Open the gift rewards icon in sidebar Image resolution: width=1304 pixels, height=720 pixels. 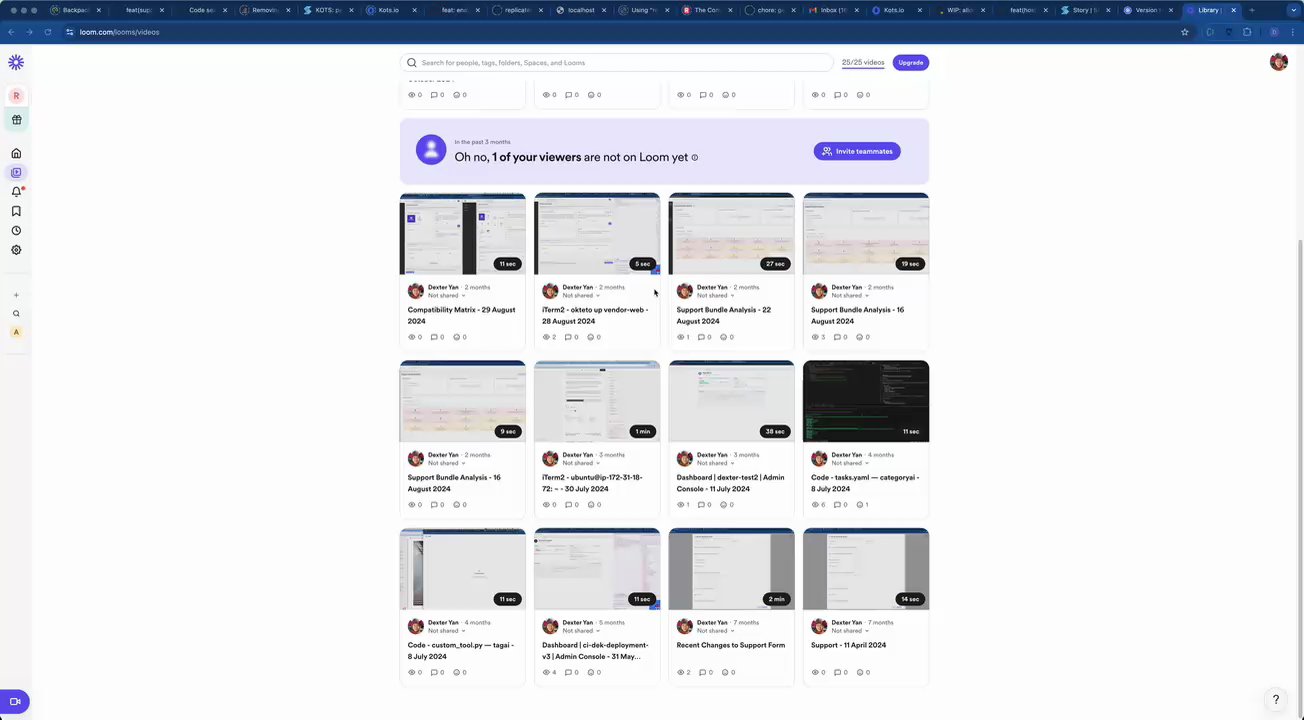click(16, 120)
